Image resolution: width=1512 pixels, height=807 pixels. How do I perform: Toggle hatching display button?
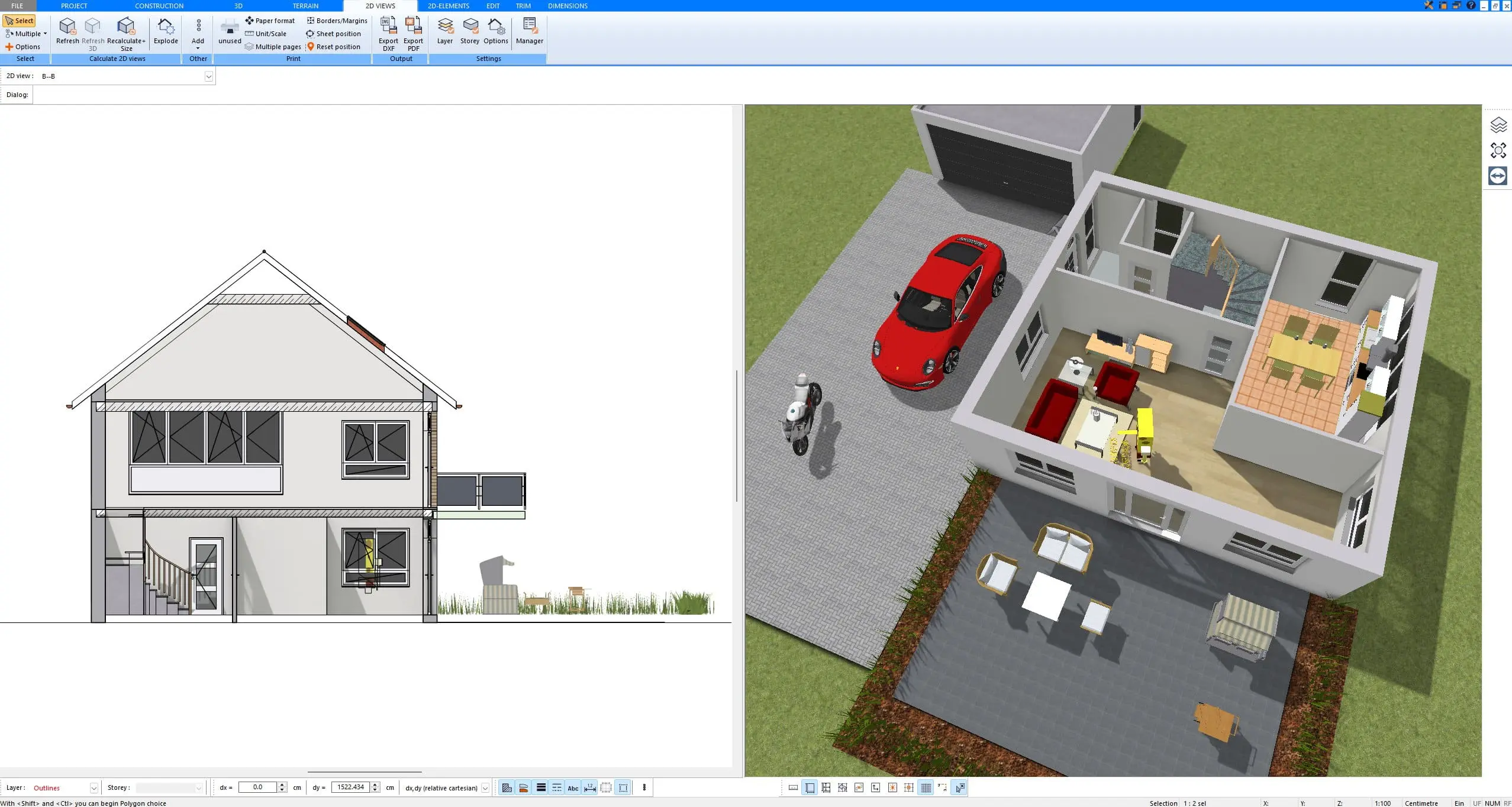coord(507,787)
